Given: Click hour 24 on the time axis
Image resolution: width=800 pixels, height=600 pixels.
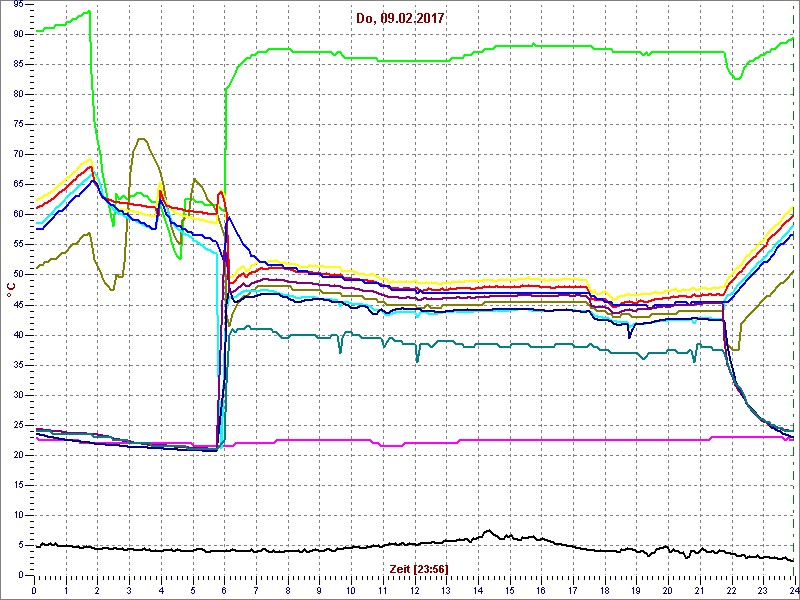Looking at the screenshot, I should point(793,589).
